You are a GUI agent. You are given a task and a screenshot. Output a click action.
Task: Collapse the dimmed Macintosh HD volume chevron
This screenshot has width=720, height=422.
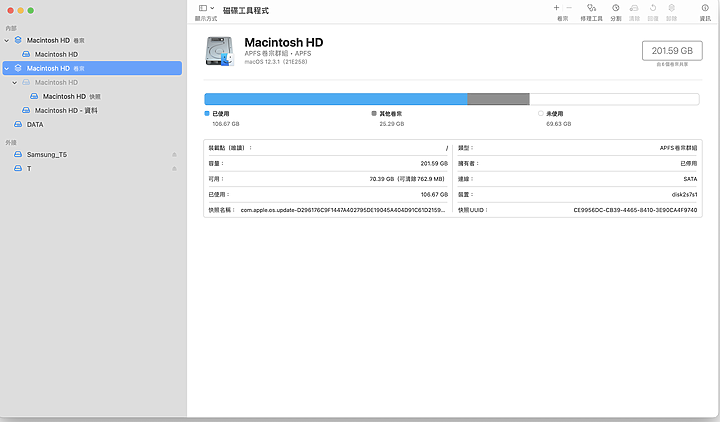coord(15,83)
